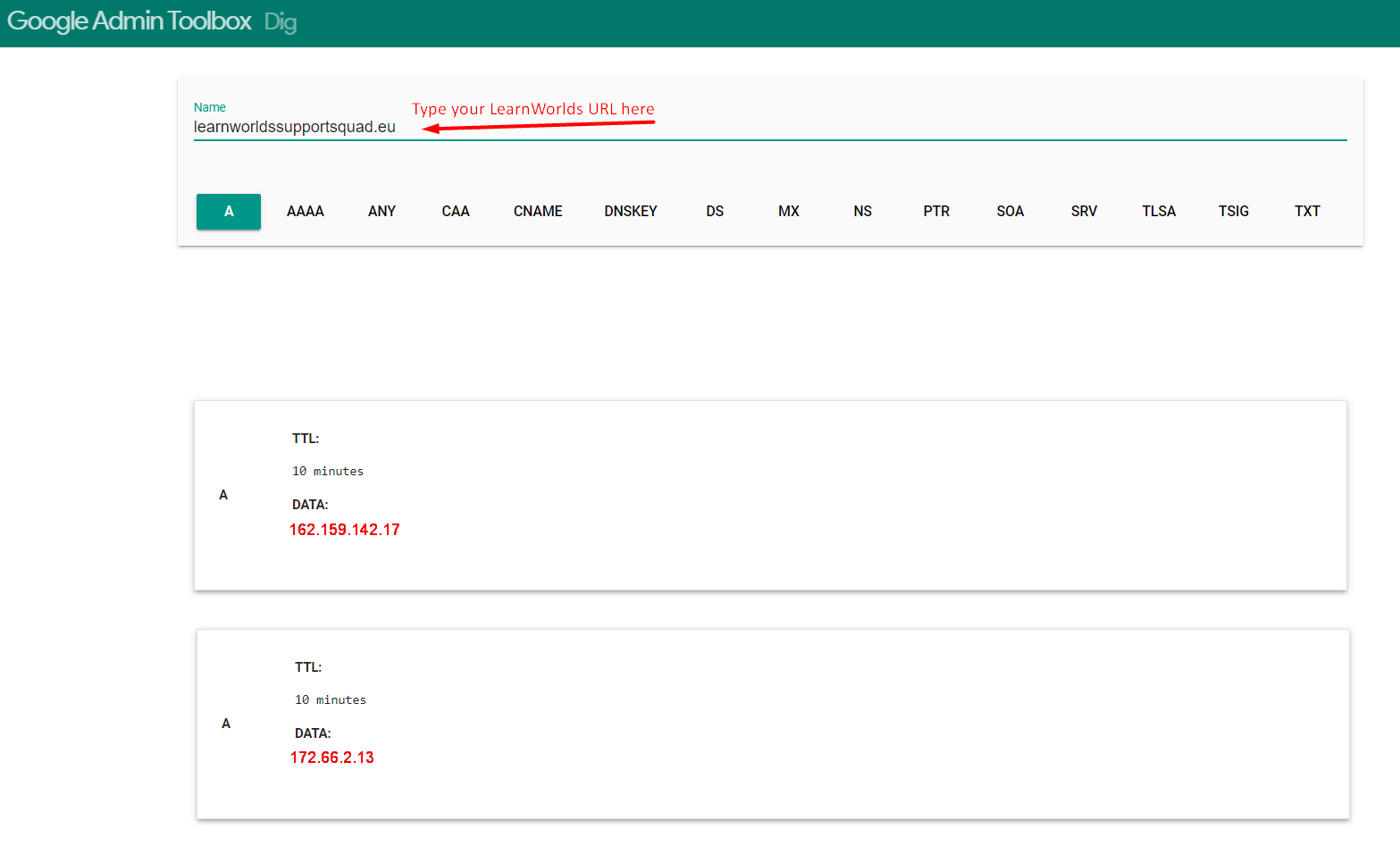Click the A label in the 172.66.2.13 card
Viewport: 1400px width, 846px height.
226,724
